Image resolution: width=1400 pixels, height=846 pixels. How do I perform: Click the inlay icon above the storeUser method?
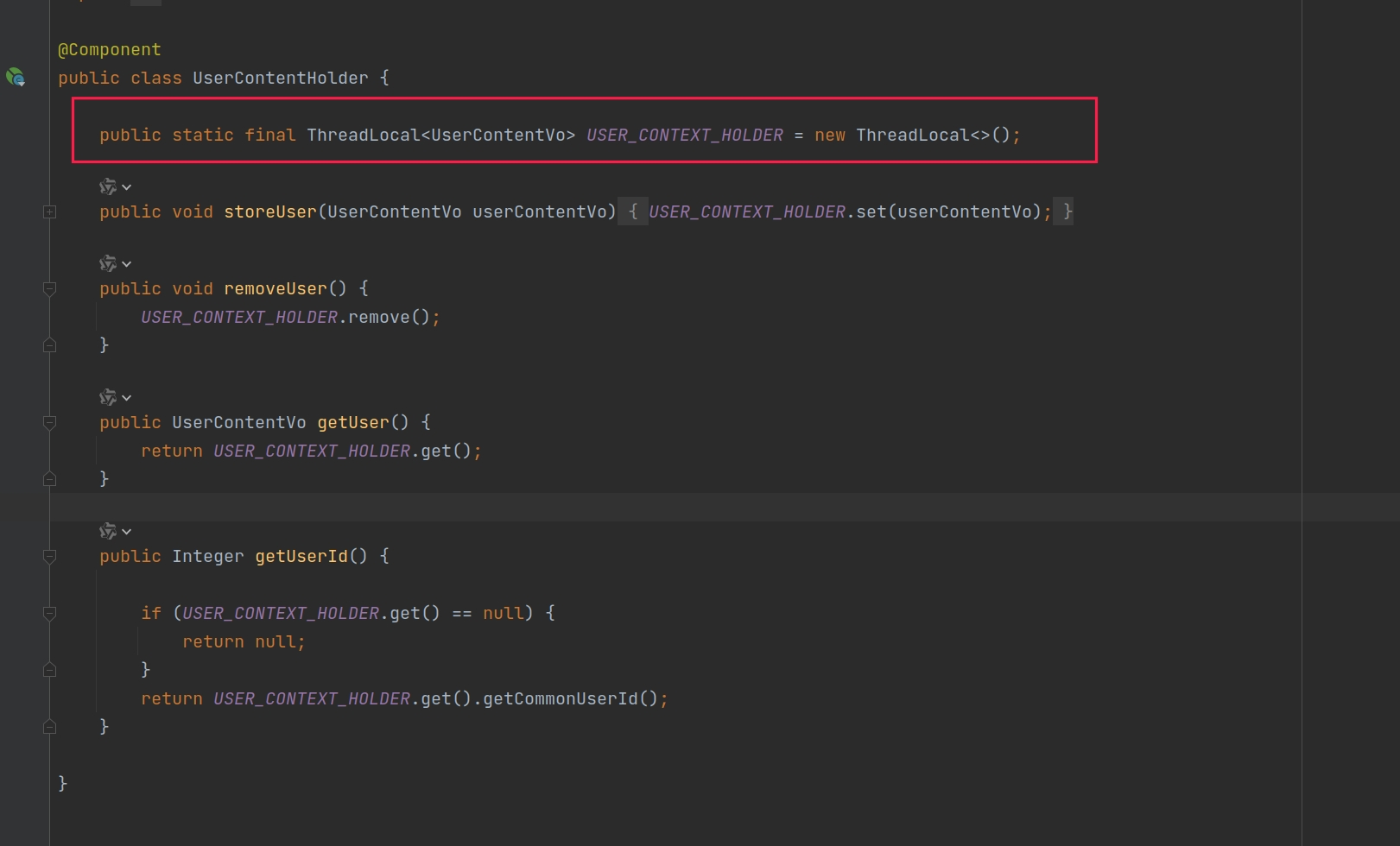click(x=108, y=186)
